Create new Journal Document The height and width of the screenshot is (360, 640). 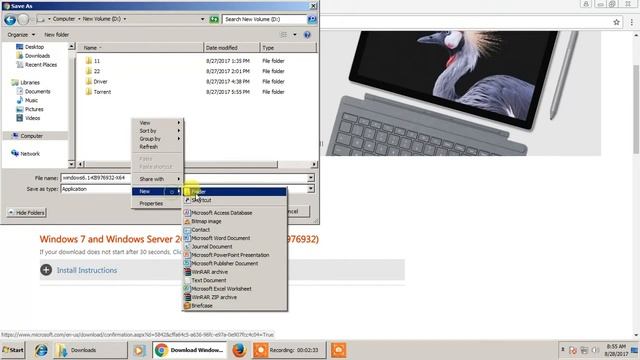235,247
